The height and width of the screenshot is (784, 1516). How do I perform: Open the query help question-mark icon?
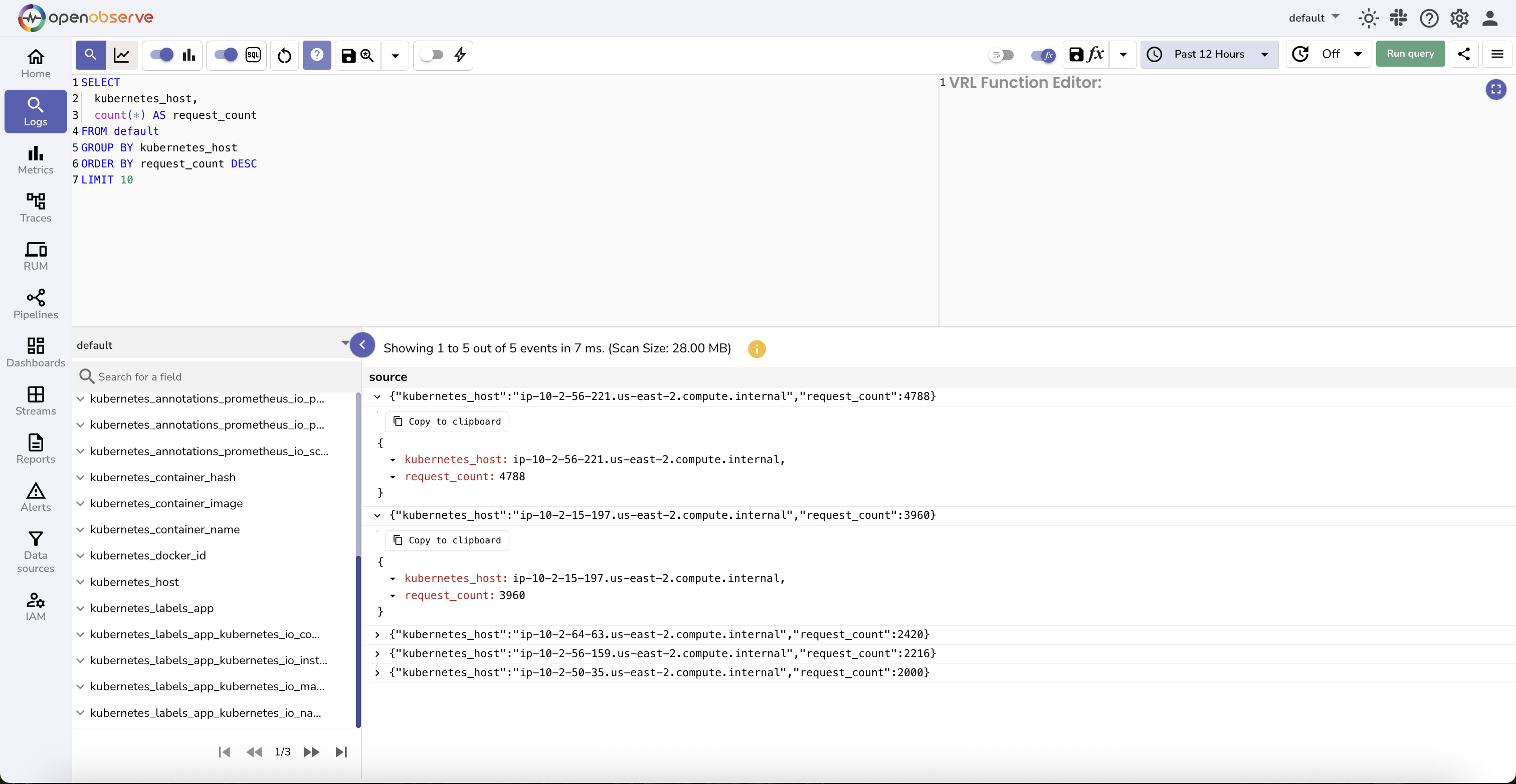tap(317, 55)
